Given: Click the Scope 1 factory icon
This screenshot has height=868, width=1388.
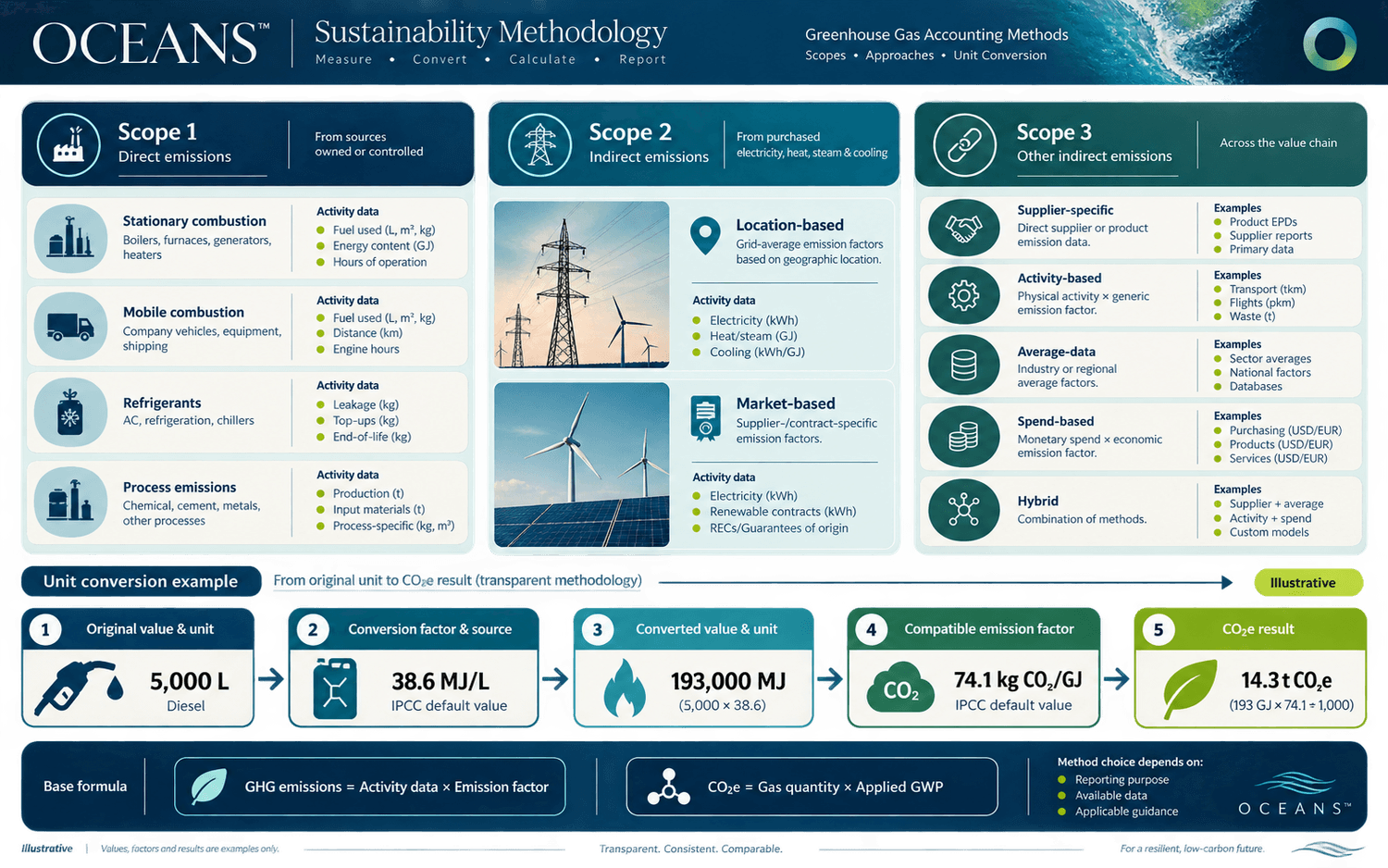Looking at the screenshot, I should pos(68,145).
